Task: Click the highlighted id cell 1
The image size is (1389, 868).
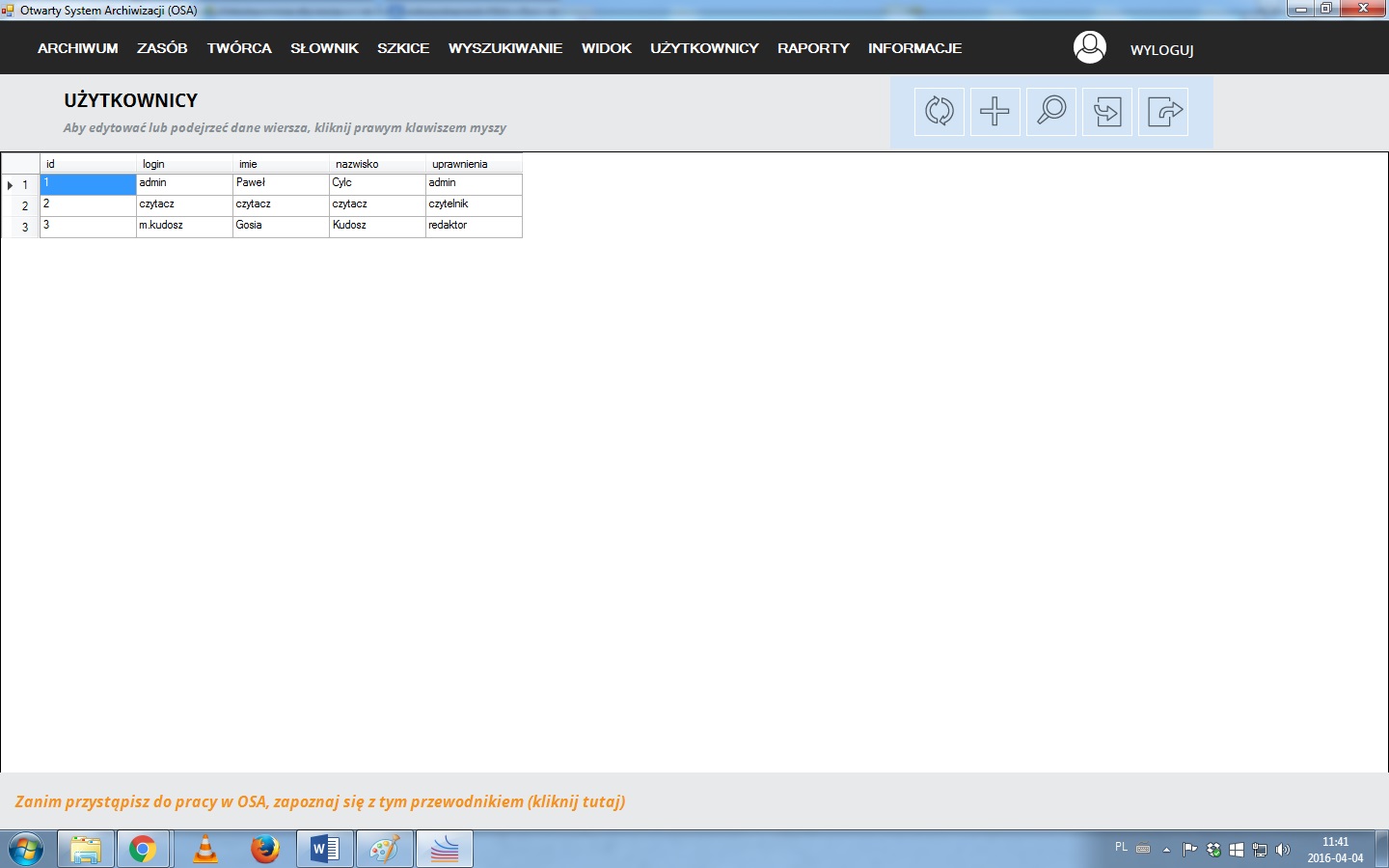Action: pyautogui.click(x=88, y=184)
